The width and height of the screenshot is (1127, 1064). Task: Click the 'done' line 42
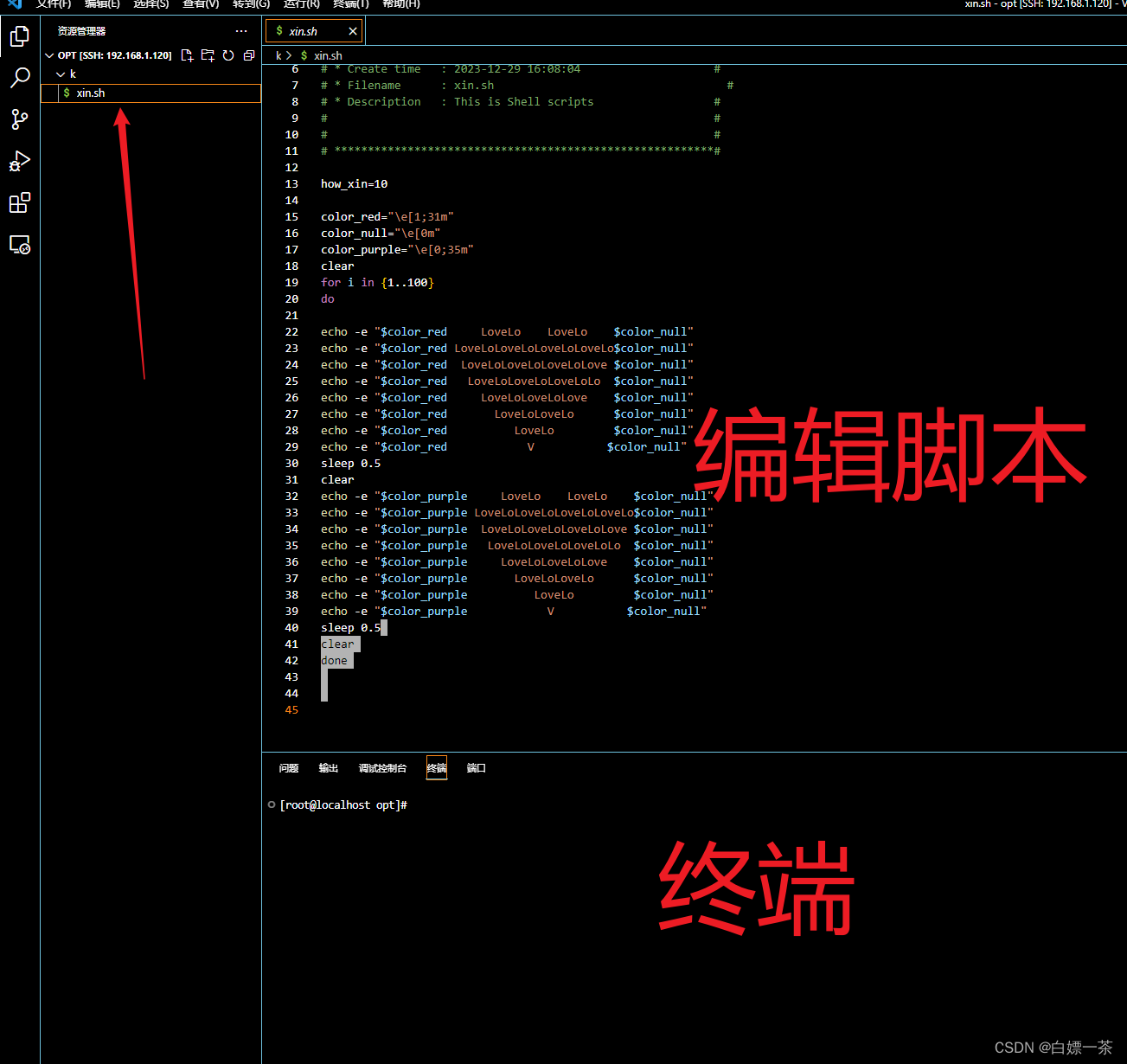(334, 661)
